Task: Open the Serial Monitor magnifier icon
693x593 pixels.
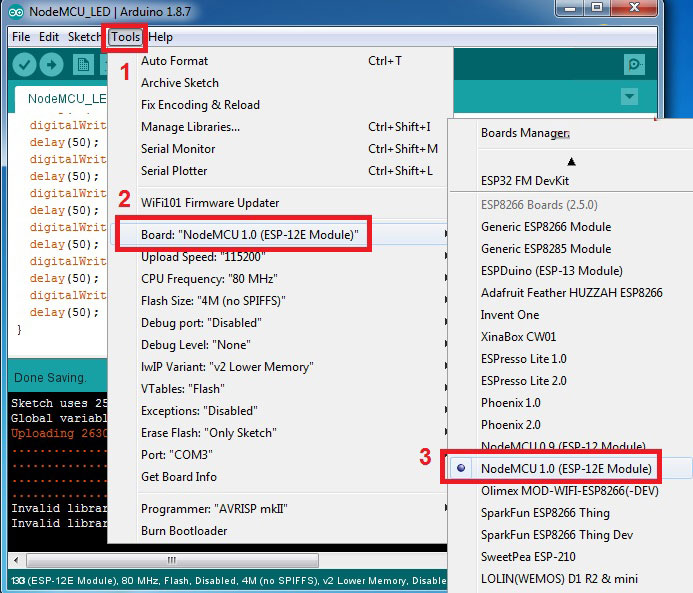Action: pyautogui.click(x=633, y=65)
